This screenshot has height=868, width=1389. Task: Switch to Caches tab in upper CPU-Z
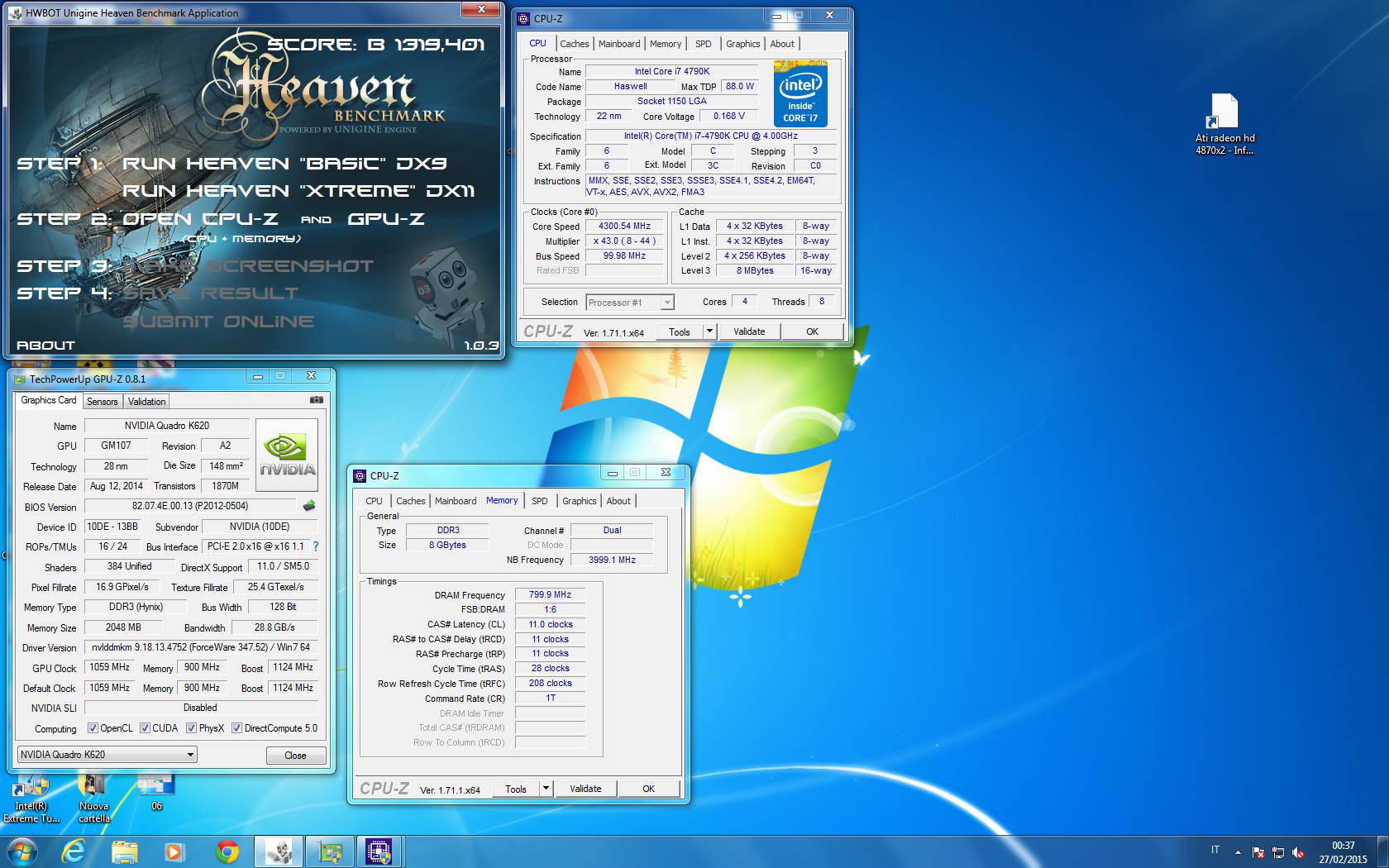574,44
